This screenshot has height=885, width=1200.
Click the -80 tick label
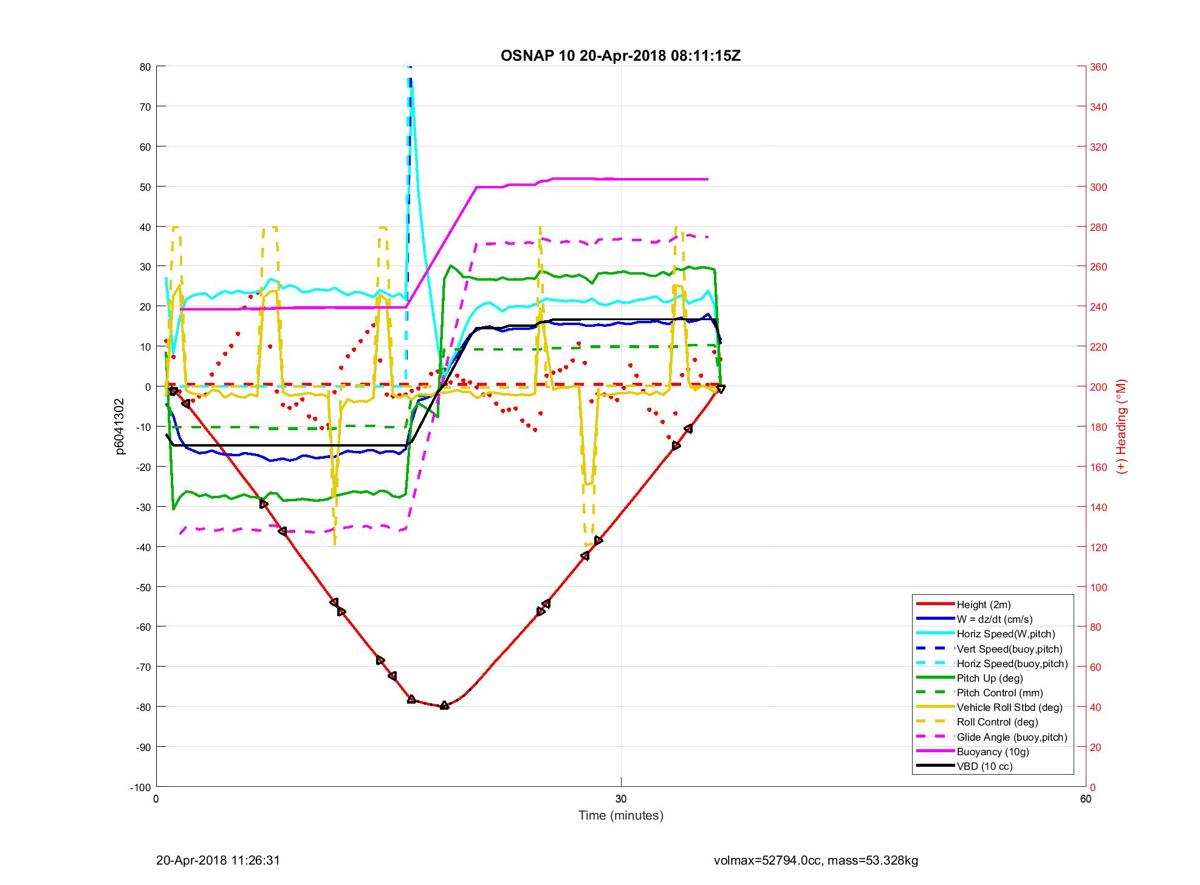(x=142, y=707)
